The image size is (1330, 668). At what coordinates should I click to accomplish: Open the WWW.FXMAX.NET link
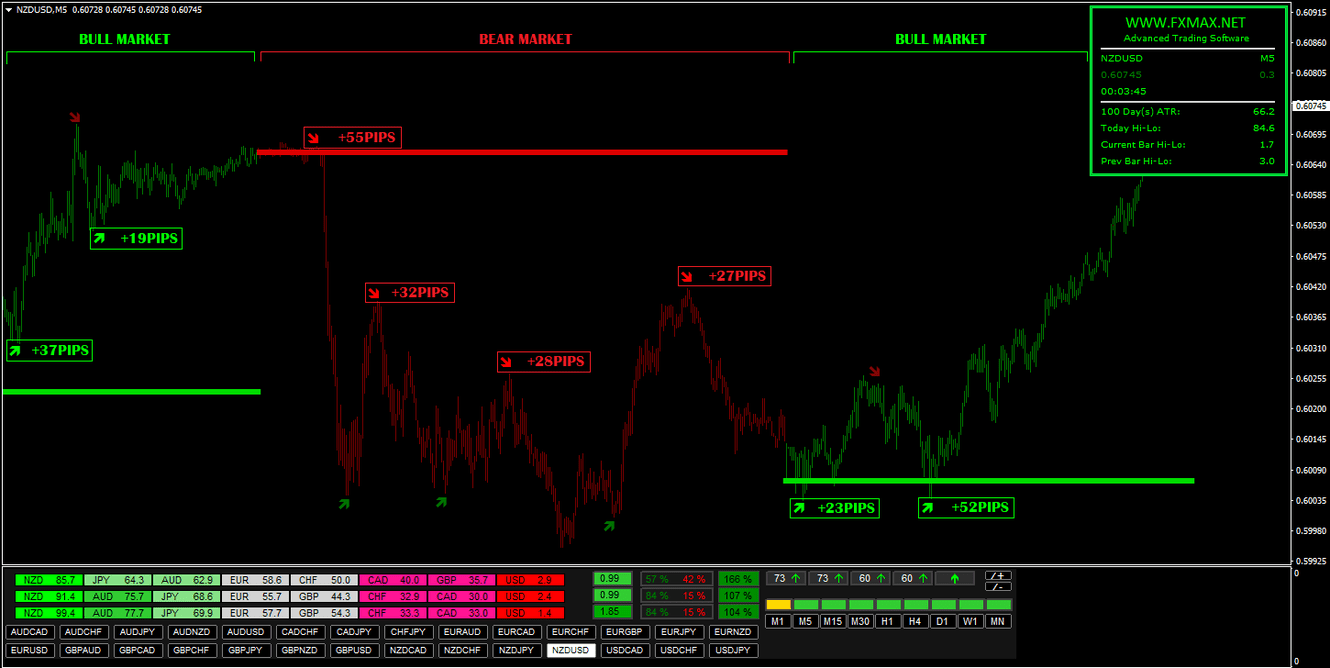[1185, 23]
